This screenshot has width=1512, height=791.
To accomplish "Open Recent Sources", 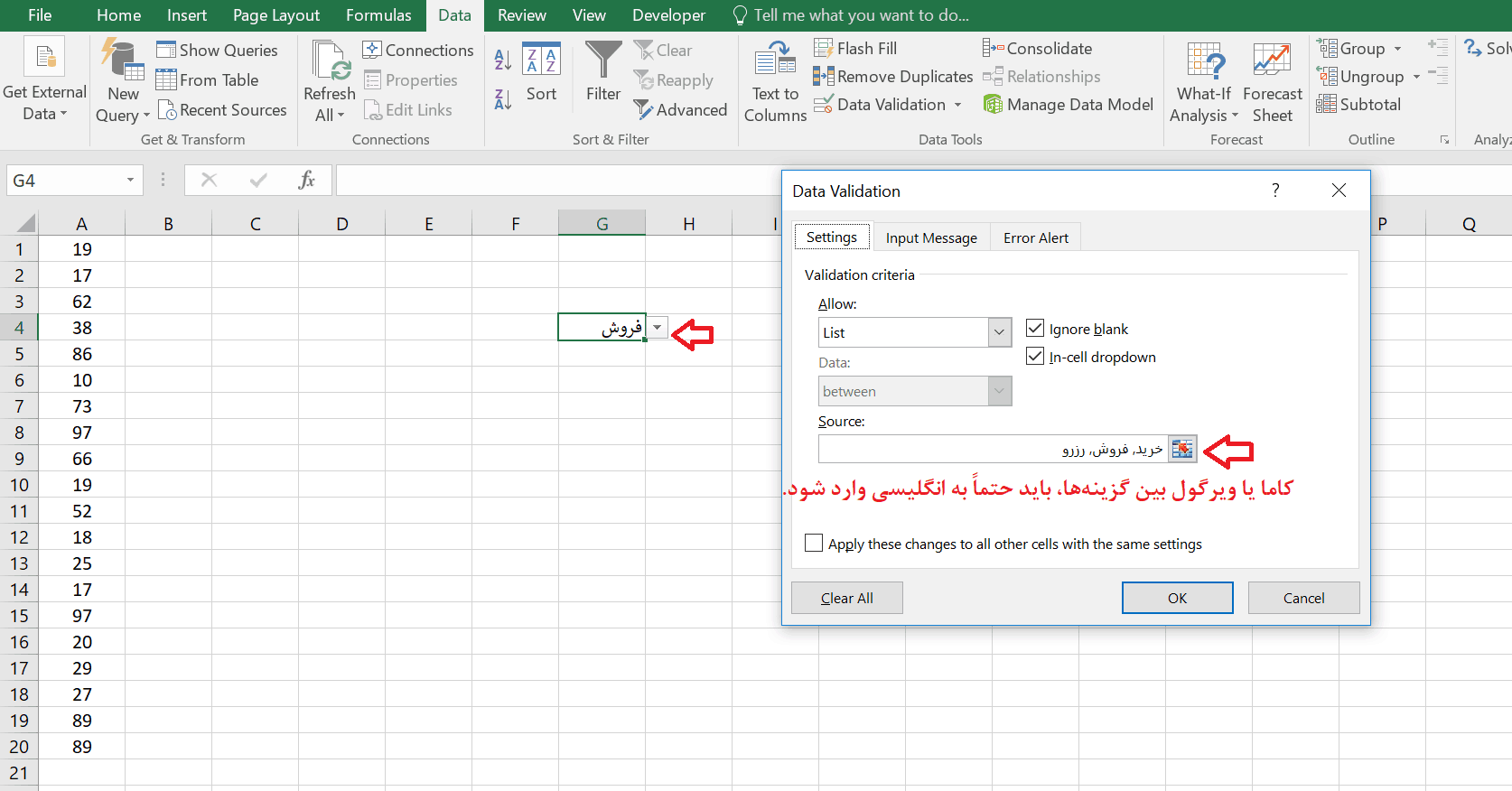I will pos(222,110).
